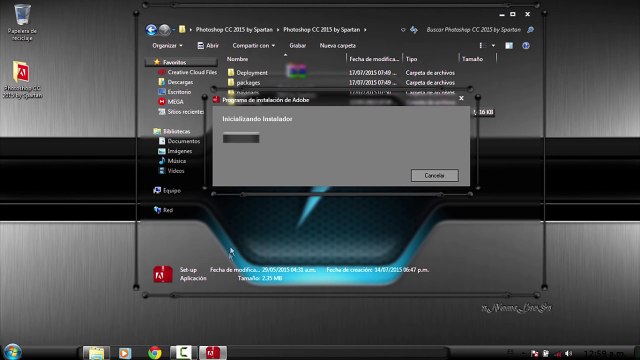640x360 pixels.
Task: Select the Photoshop CC 2015 by Spartan desktop folder
Action: (22, 79)
